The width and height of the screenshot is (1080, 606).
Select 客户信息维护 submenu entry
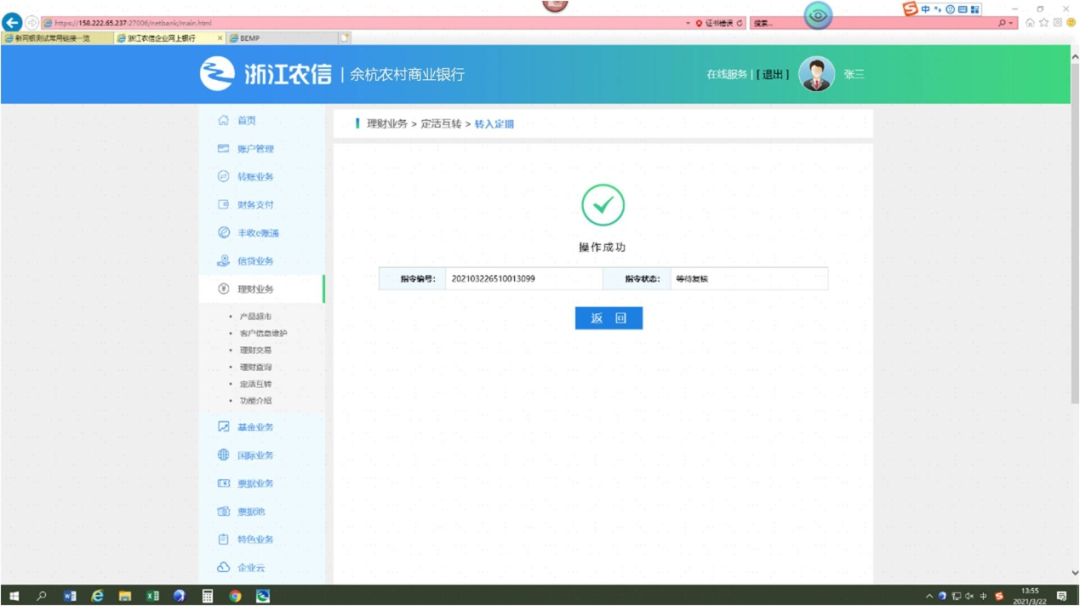[263, 333]
